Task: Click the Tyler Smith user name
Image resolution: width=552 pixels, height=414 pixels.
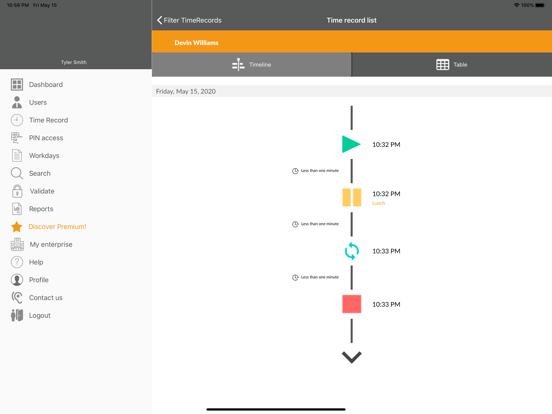Action: pos(74,62)
